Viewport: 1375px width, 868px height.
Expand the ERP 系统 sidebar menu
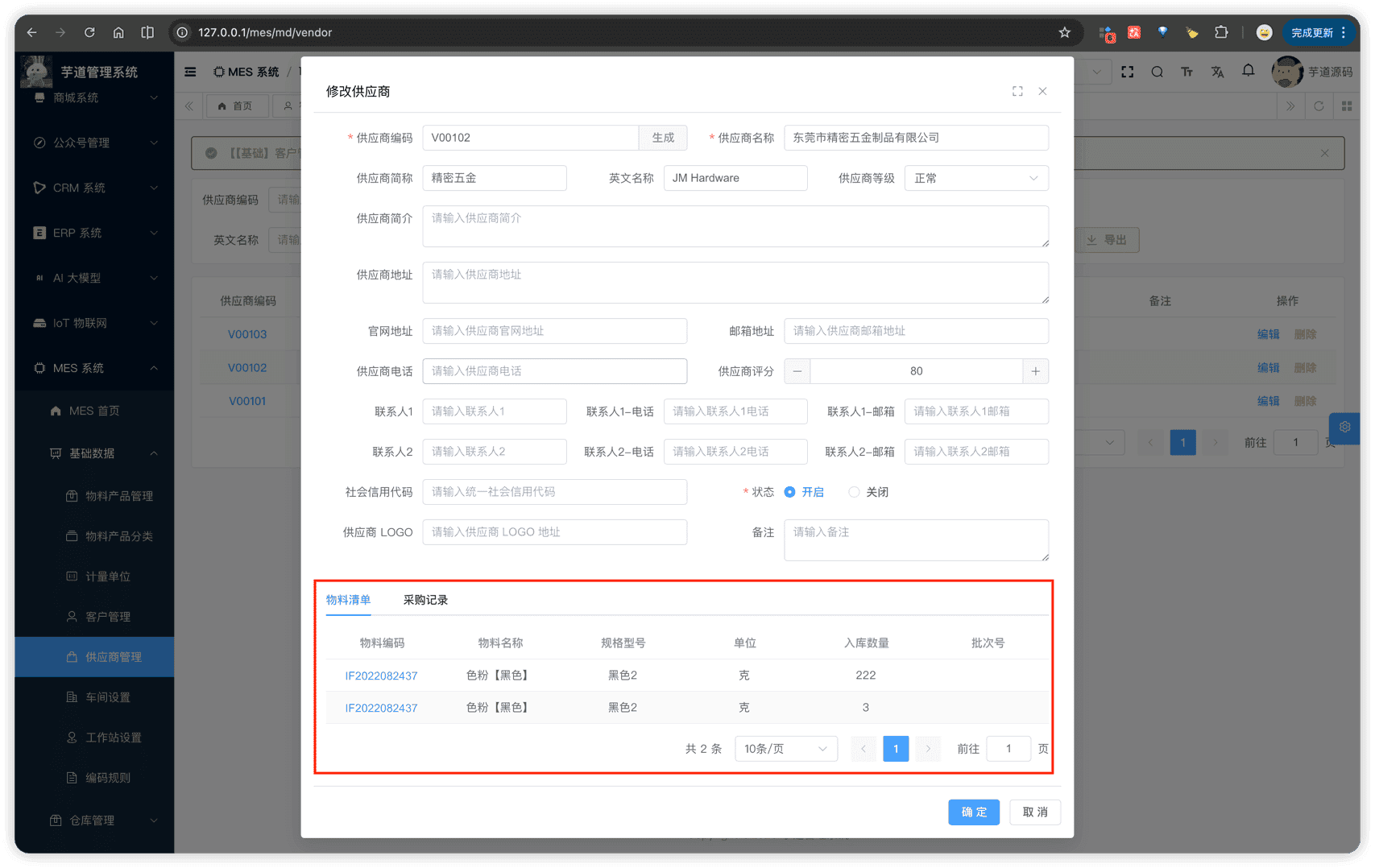tap(95, 233)
